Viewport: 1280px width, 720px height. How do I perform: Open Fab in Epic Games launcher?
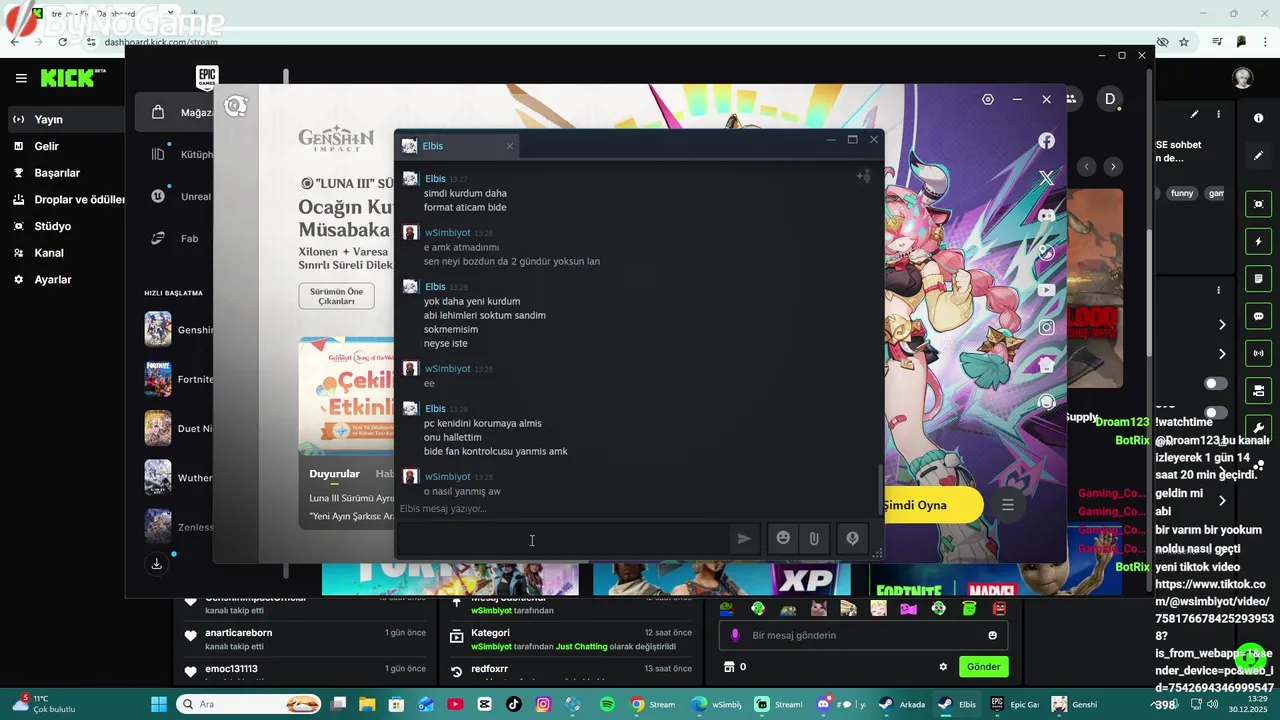coord(175,239)
